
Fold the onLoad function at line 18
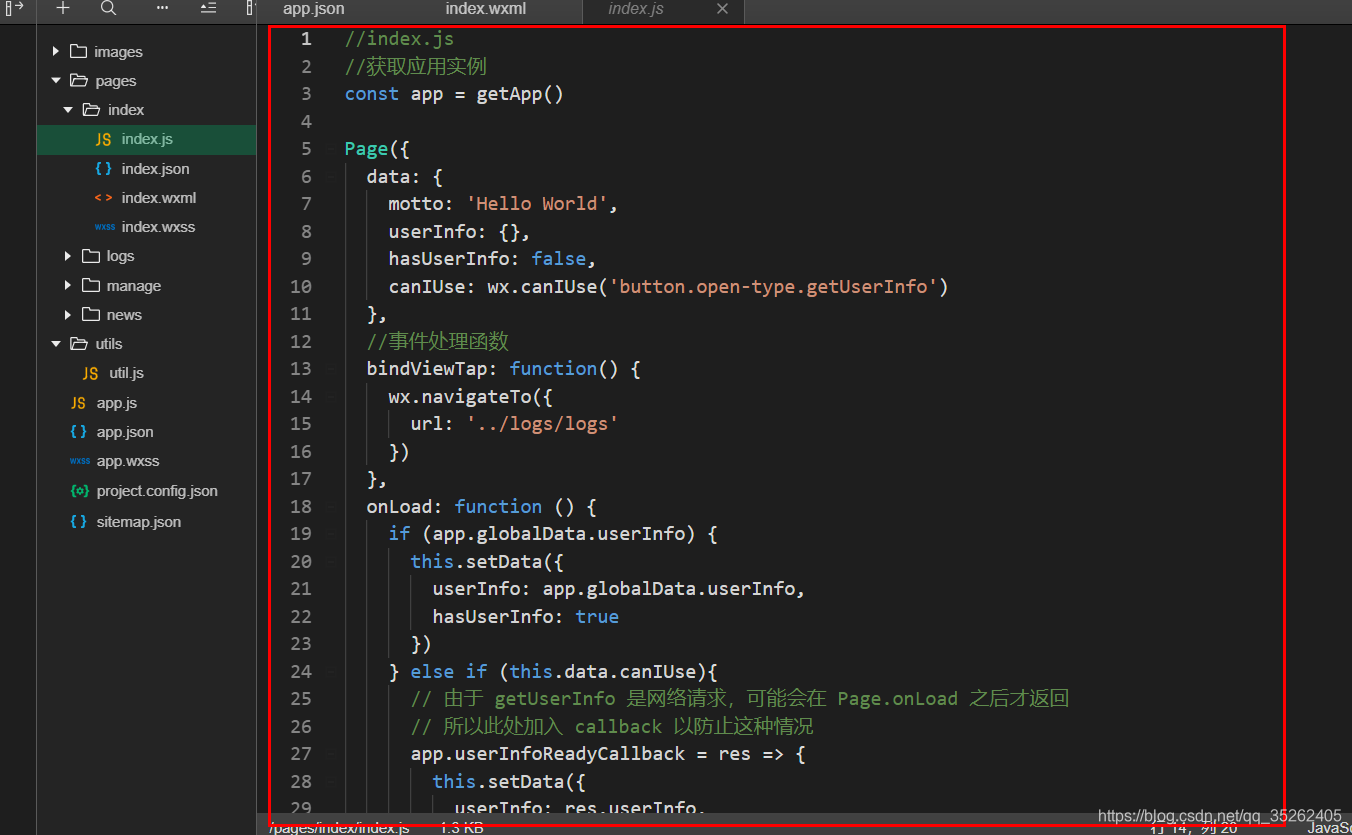pos(332,506)
